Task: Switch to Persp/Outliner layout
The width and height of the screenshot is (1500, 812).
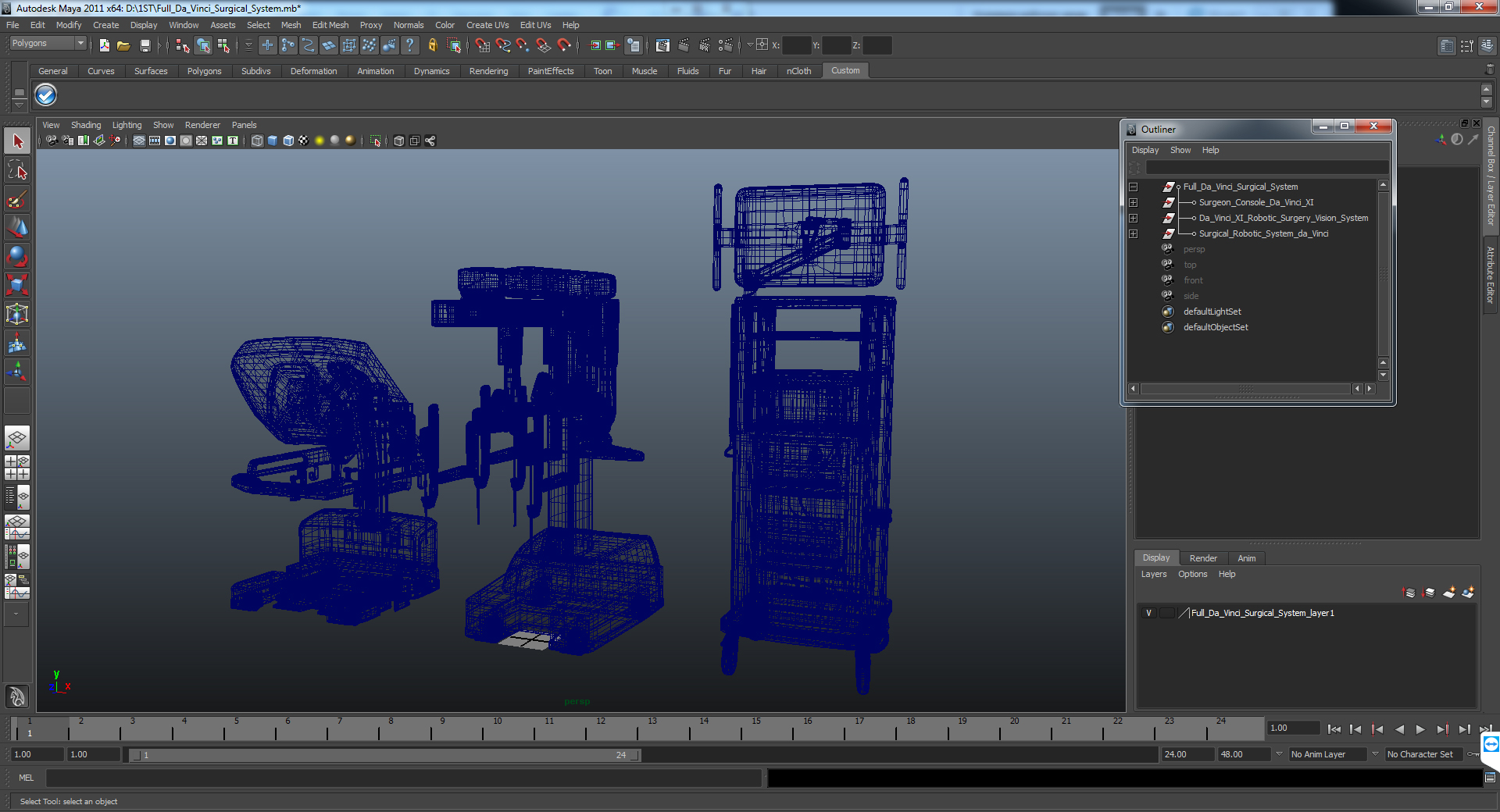Action: pos(17,496)
